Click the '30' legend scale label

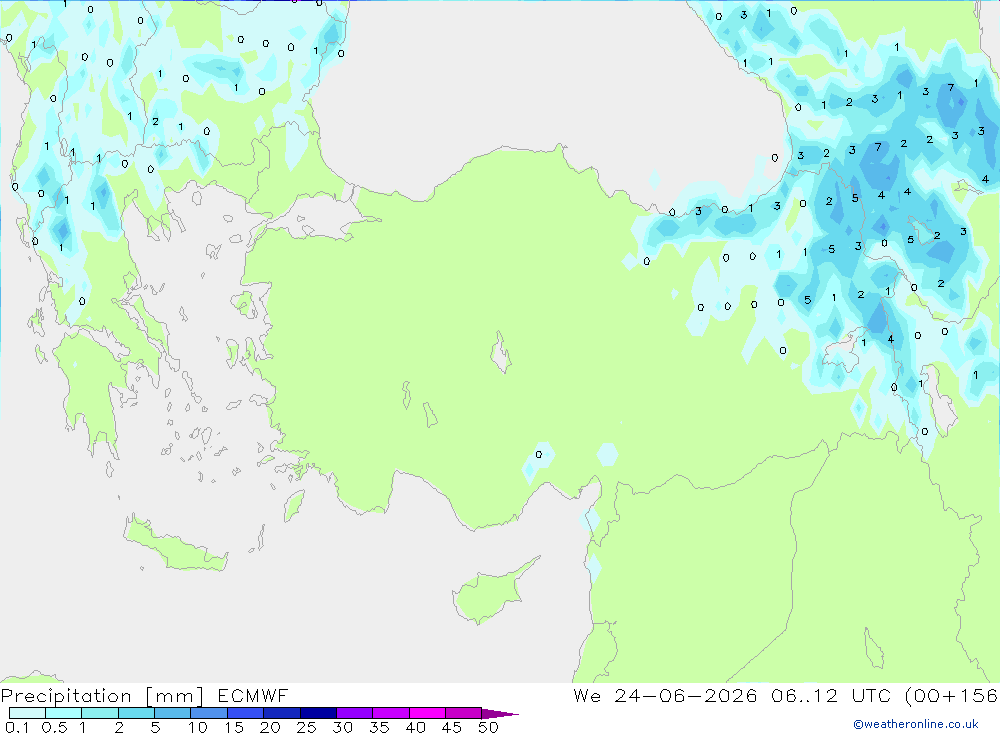click(342, 727)
